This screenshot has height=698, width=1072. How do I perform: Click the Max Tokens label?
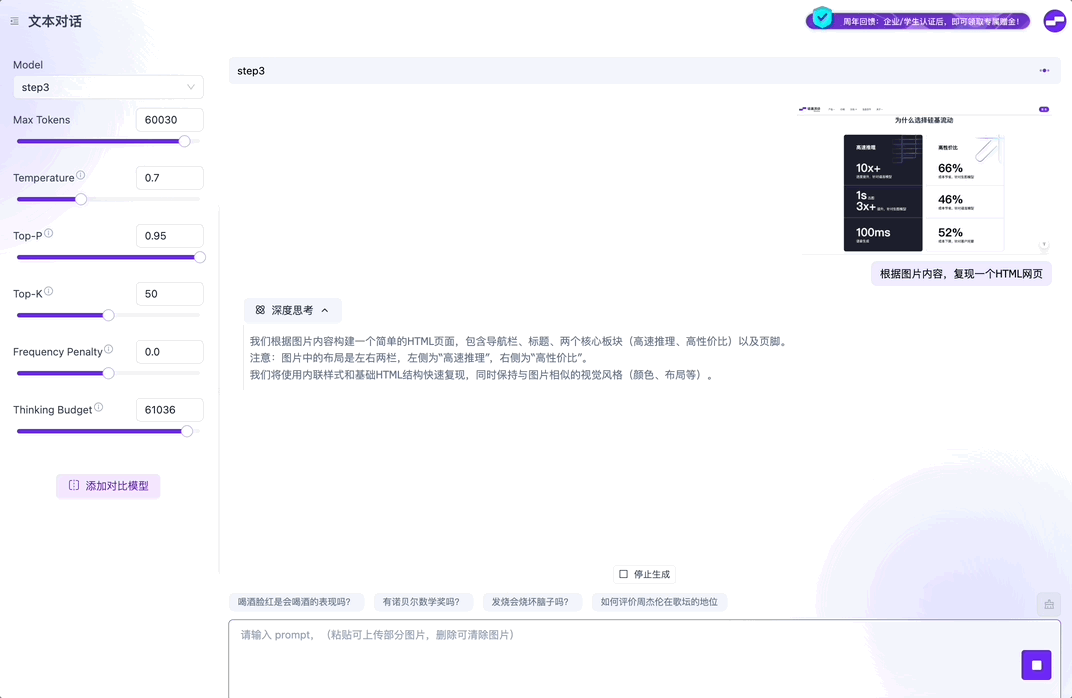tap(42, 120)
